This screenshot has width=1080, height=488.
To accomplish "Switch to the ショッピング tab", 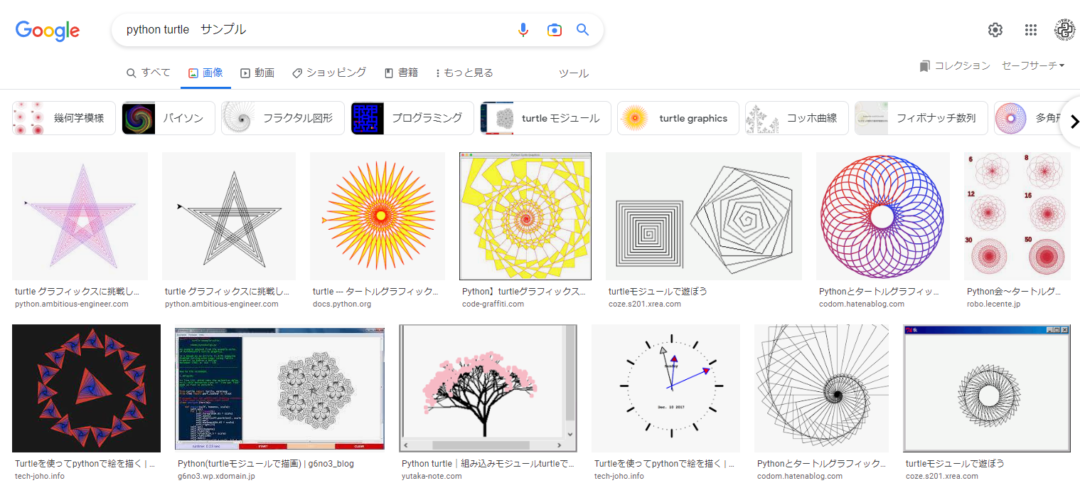I will [329, 73].
